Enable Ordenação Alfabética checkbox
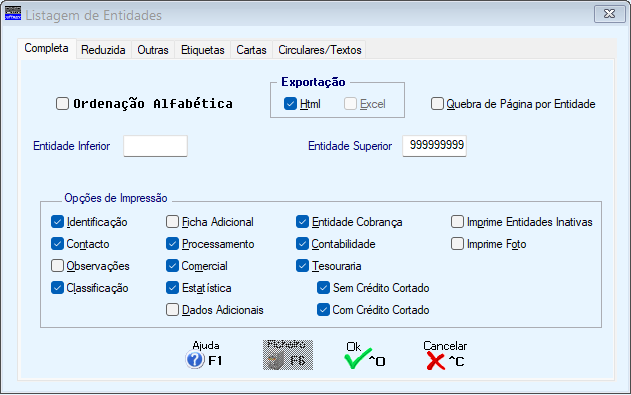This screenshot has height=395, width=631. coord(62,104)
